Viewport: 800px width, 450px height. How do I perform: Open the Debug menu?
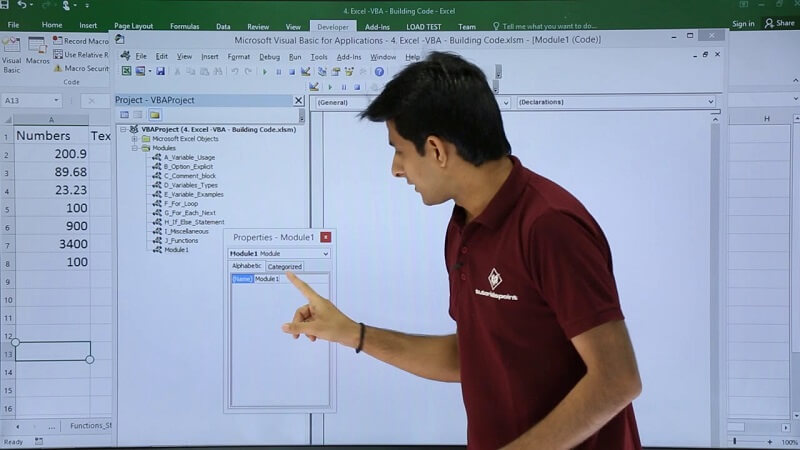269,57
